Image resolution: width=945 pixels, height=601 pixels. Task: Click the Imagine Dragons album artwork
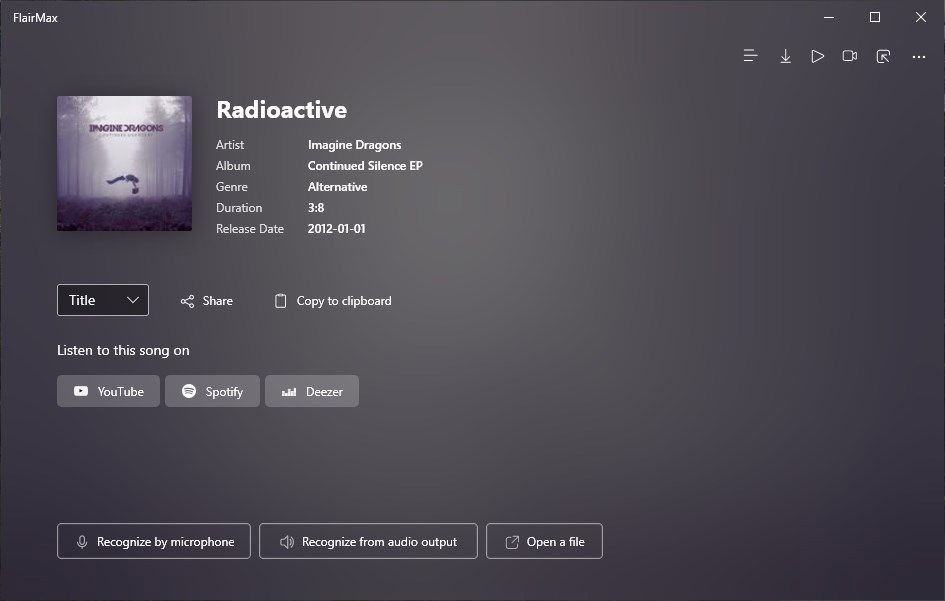pyautogui.click(x=124, y=163)
